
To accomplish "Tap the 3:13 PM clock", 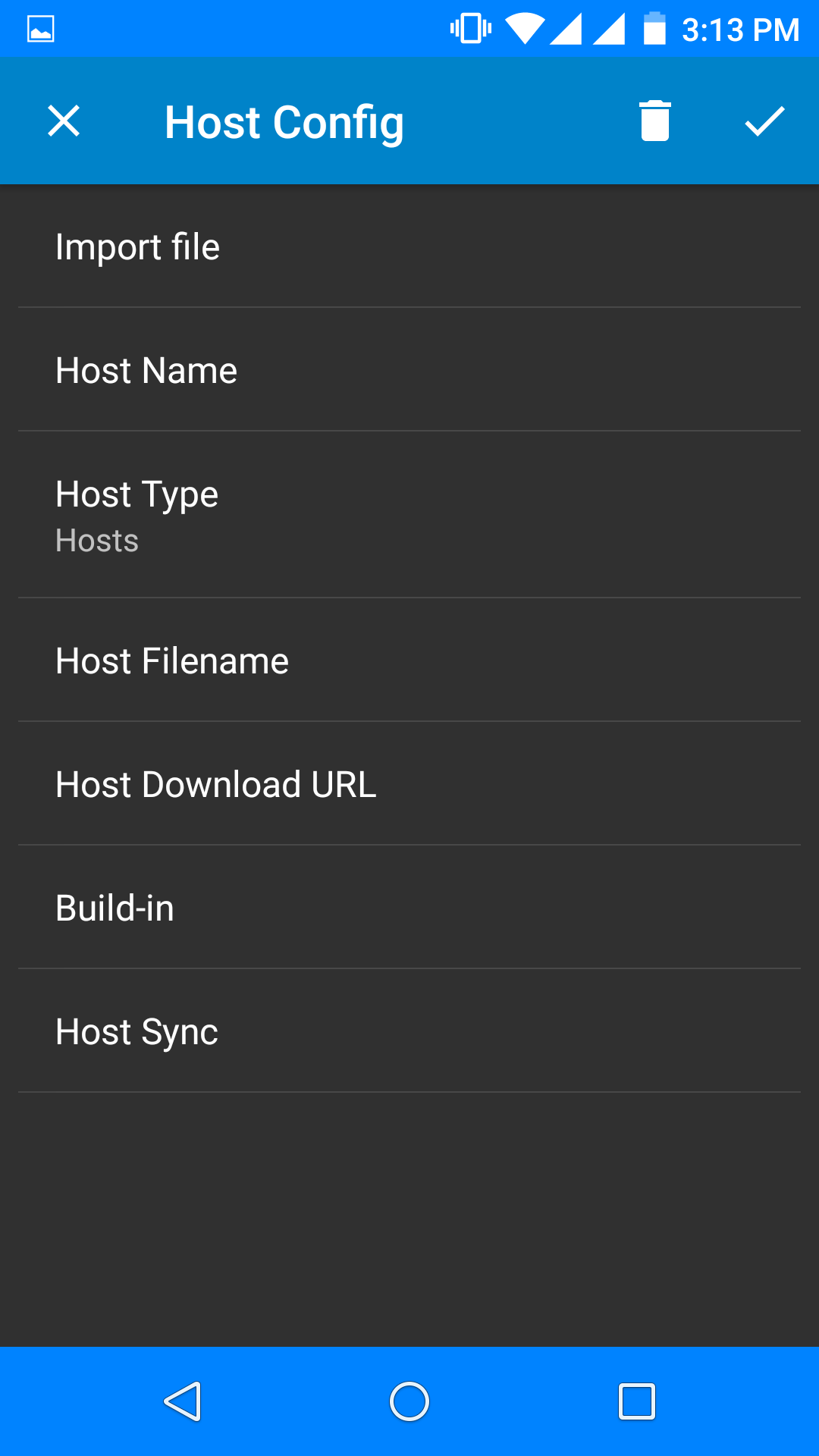I will [x=740, y=30].
